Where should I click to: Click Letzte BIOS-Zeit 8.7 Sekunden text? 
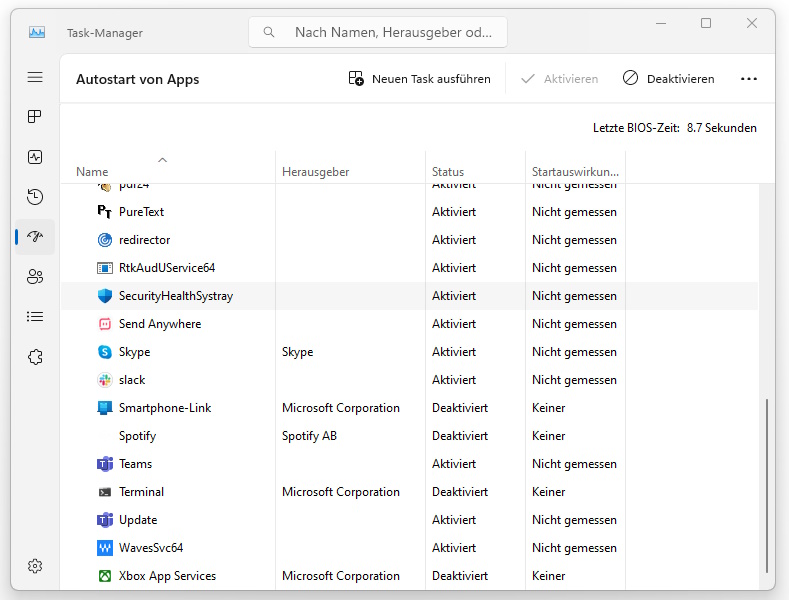tap(674, 128)
